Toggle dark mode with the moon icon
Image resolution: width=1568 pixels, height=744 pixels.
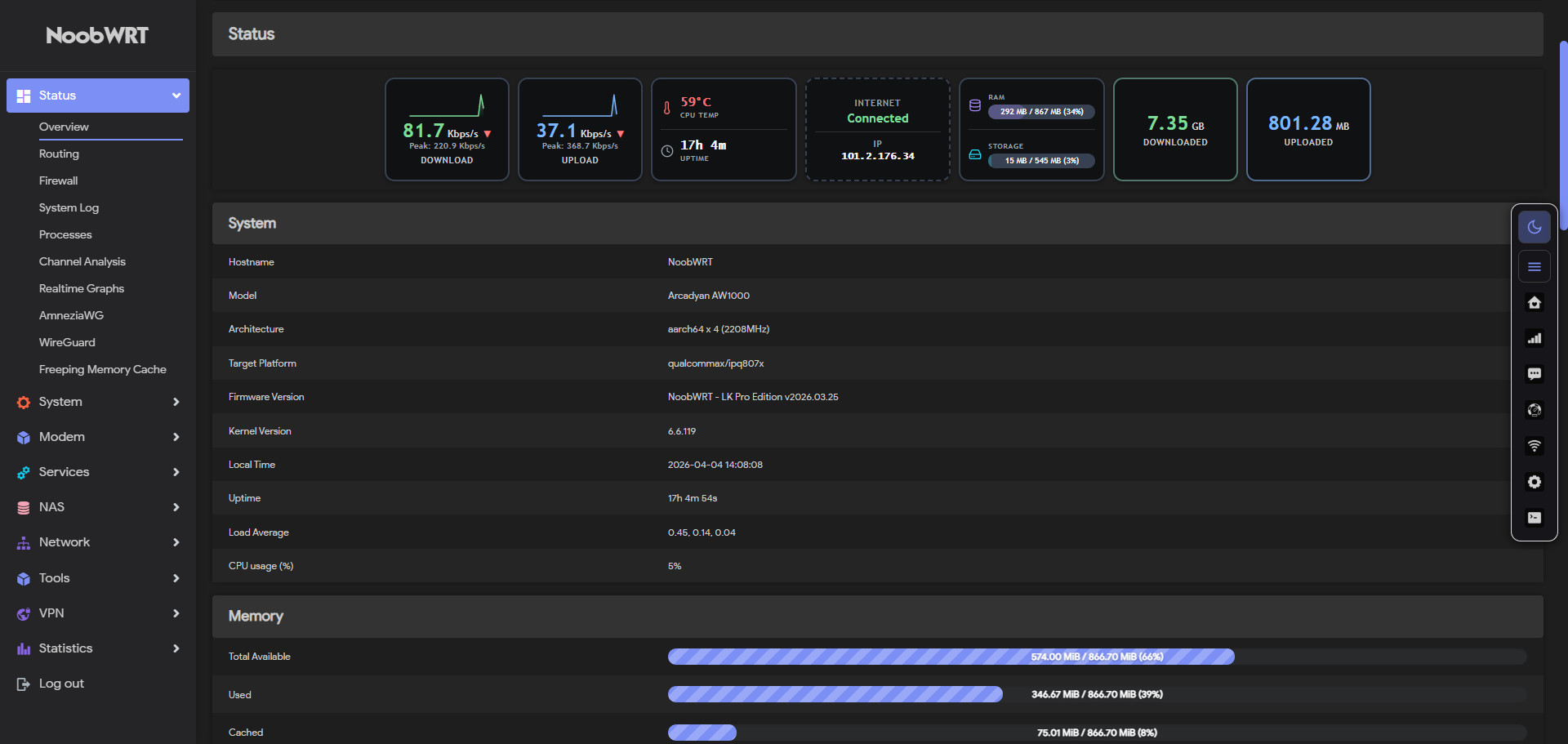click(1534, 227)
